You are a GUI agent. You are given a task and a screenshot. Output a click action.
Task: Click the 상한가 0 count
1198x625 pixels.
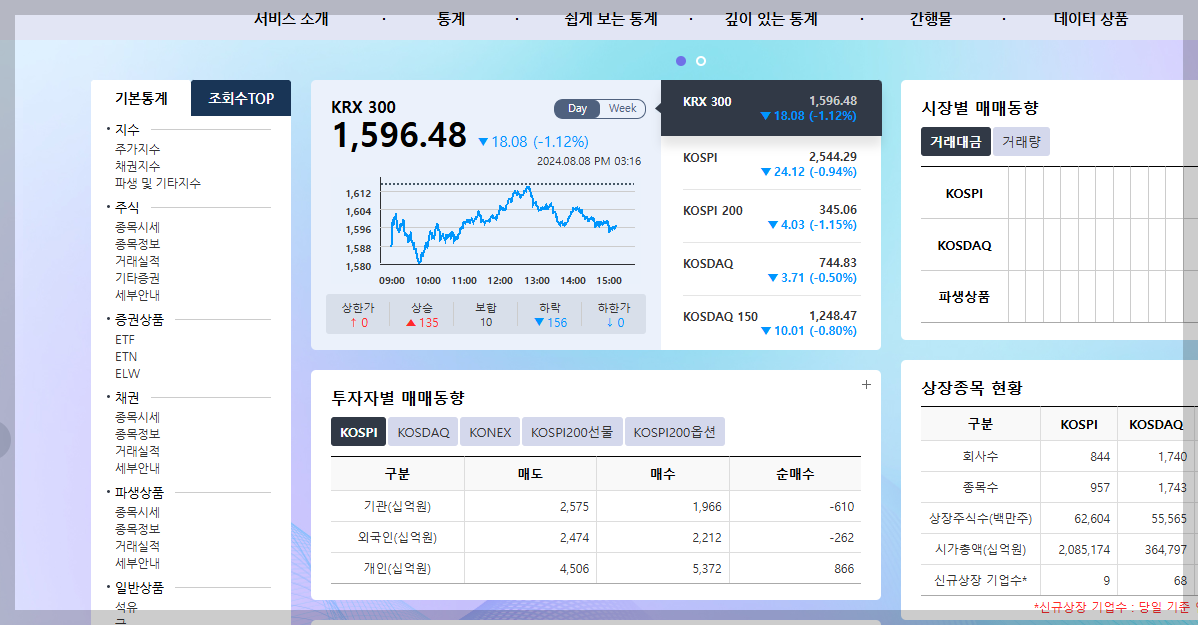coord(358,322)
